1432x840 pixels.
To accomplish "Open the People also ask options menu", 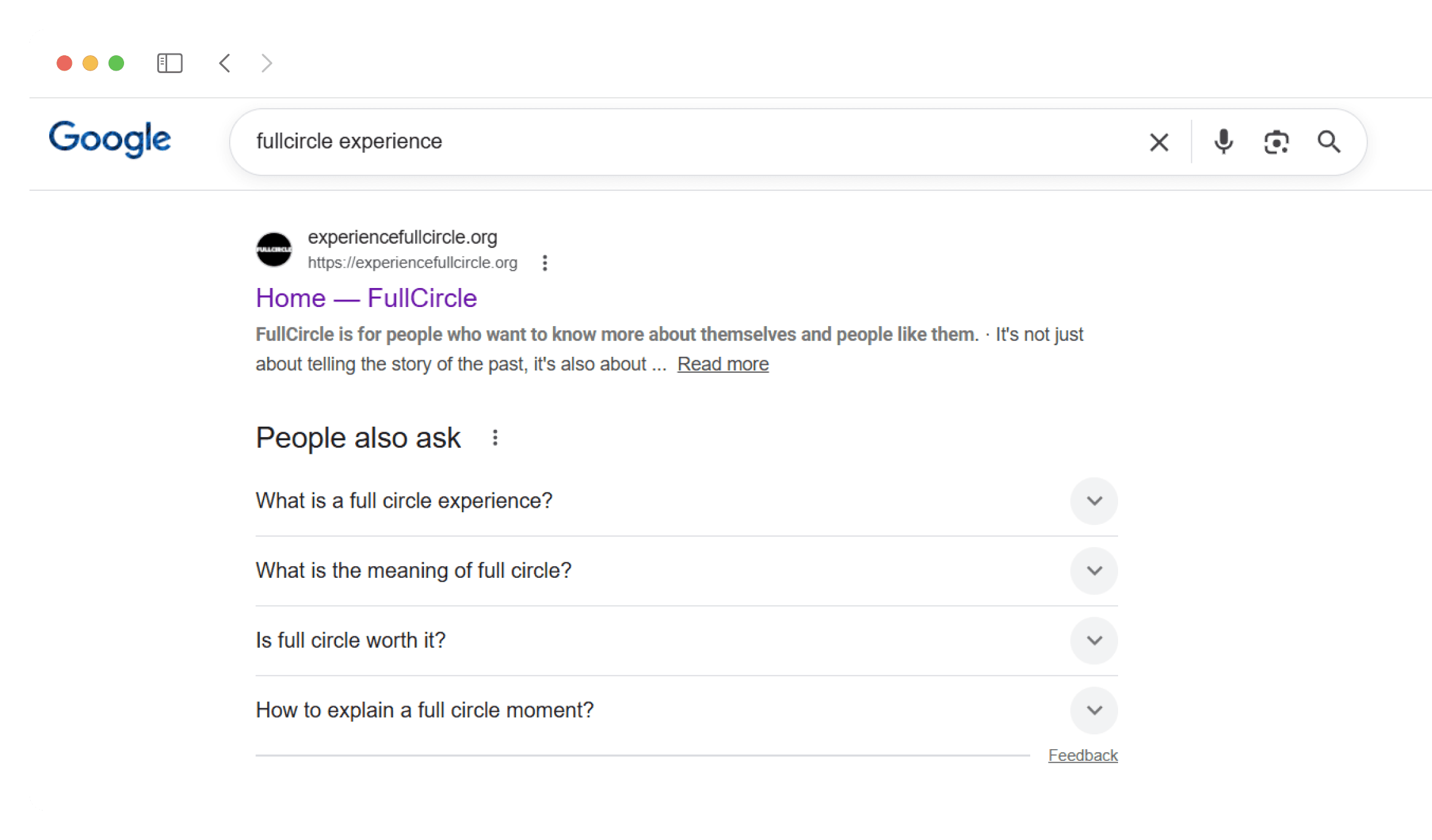I will (495, 438).
